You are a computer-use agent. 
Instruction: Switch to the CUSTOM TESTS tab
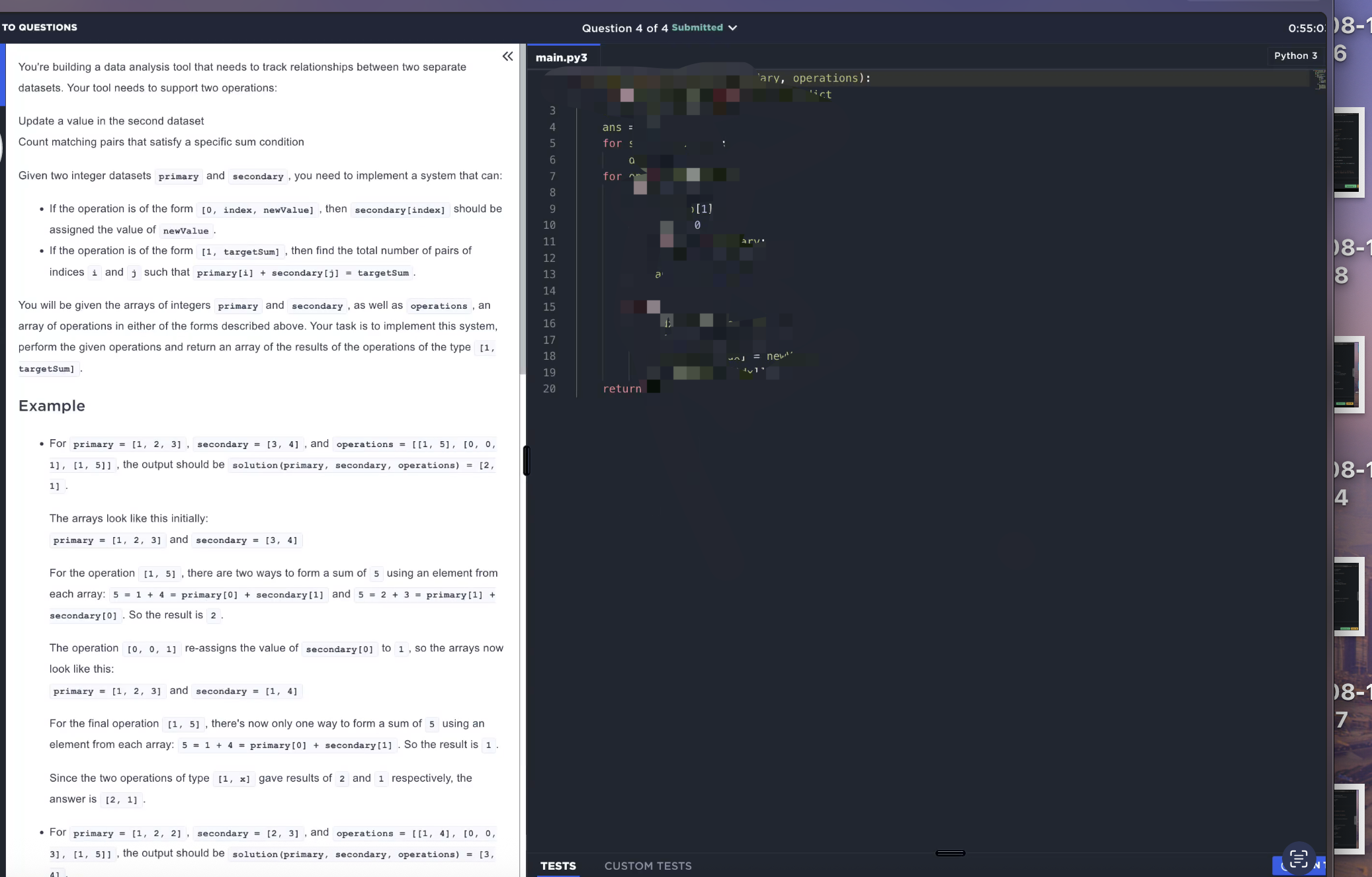pyautogui.click(x=648, y=866)
